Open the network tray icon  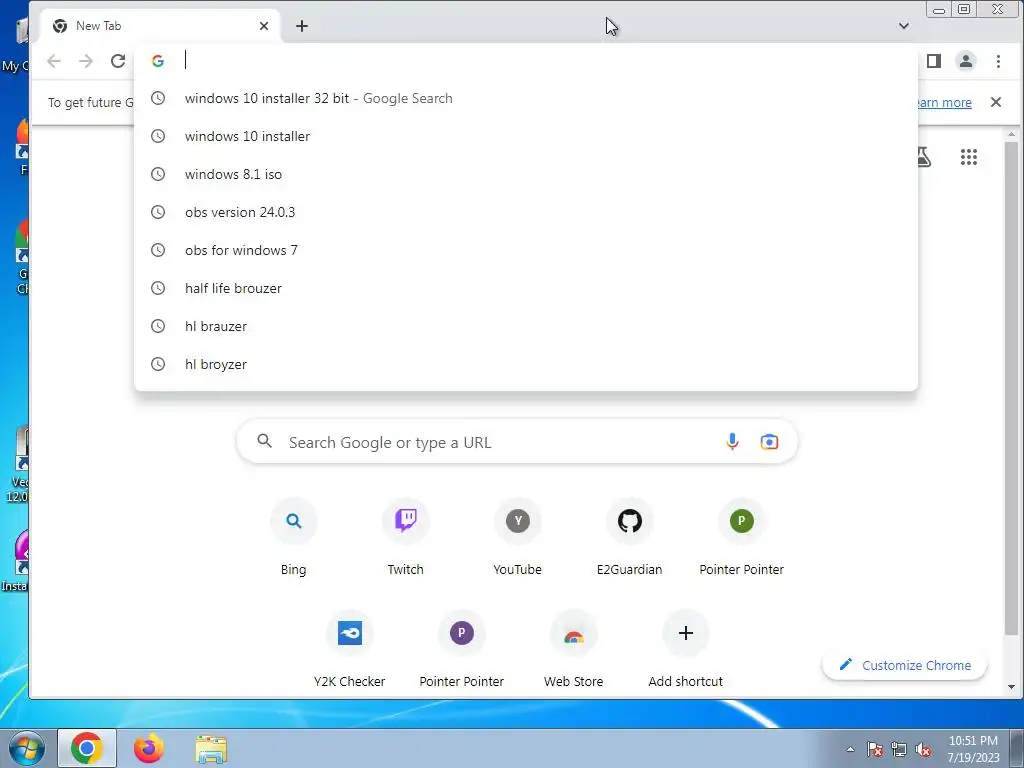click(899, 750)
